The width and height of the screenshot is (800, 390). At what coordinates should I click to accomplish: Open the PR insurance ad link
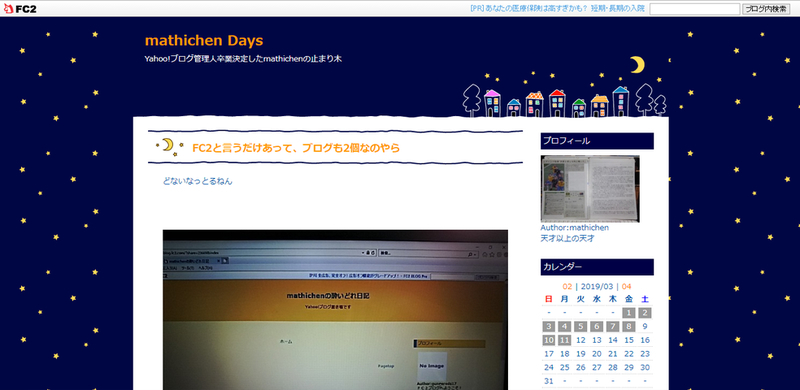tap(557, 9)
